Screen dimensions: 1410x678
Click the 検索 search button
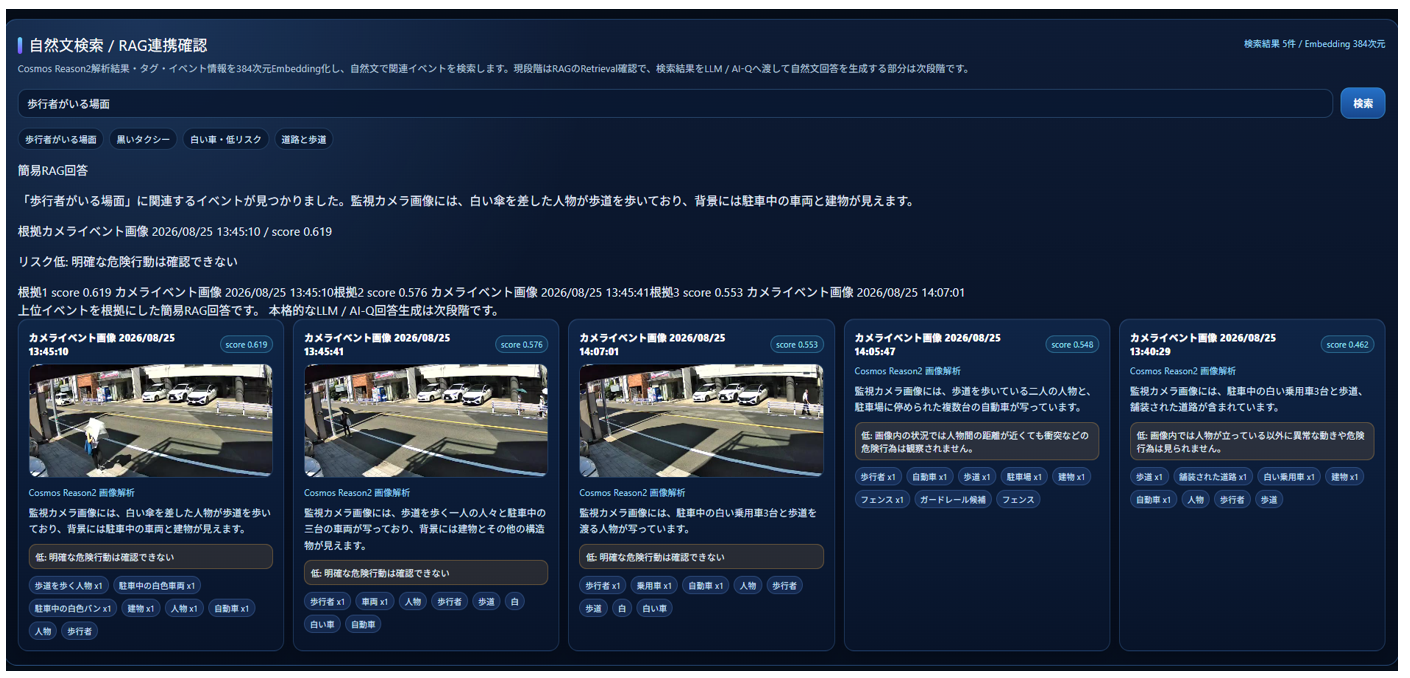point(1362,103)
